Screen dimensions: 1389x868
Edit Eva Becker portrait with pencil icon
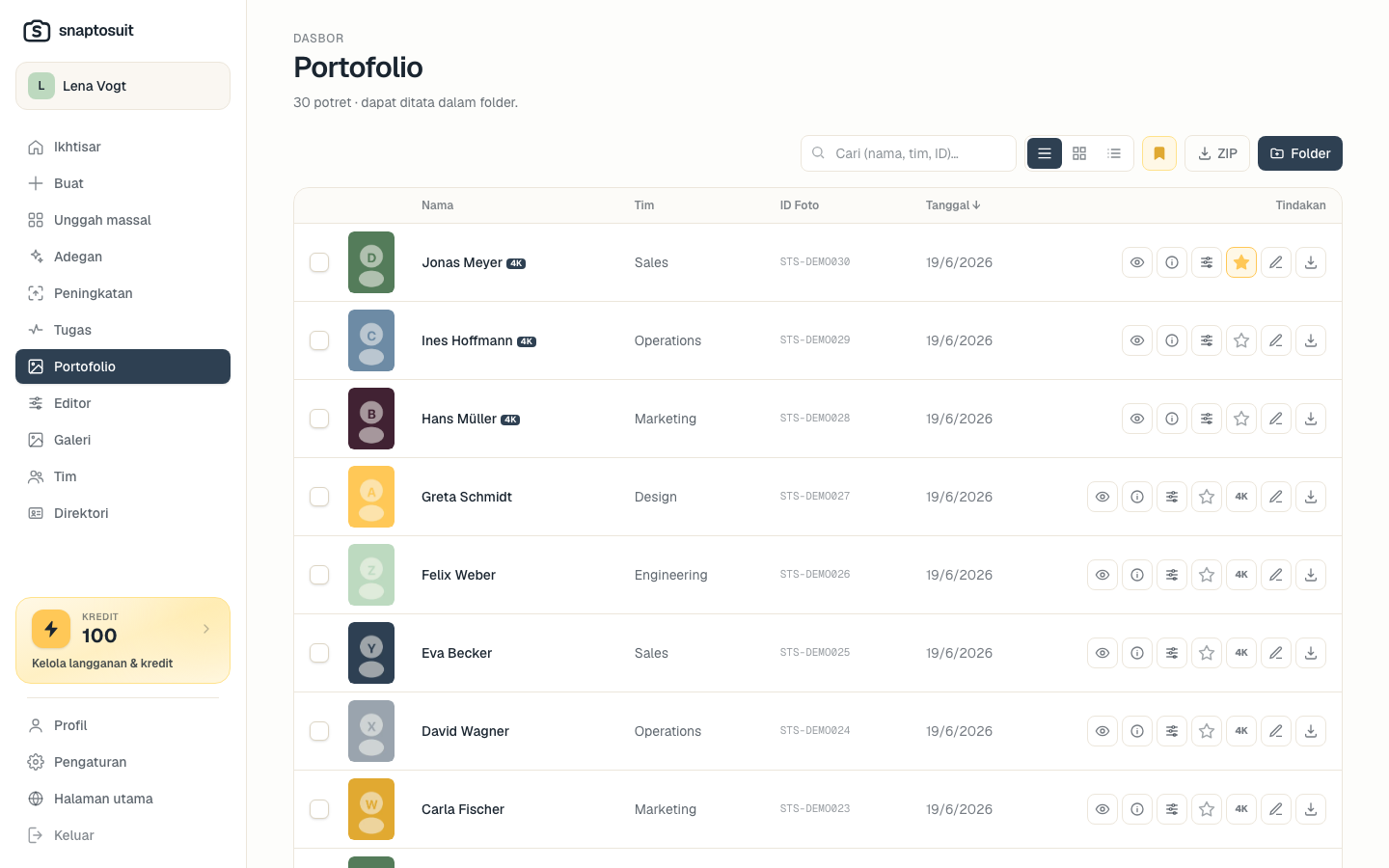pos(1276,653)
